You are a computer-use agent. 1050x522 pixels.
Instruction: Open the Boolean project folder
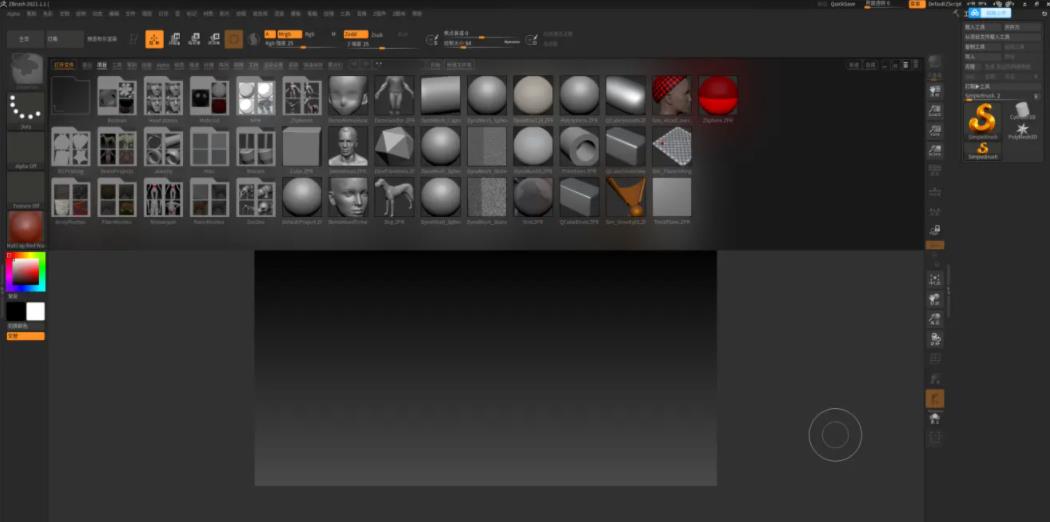pos(117,98)
